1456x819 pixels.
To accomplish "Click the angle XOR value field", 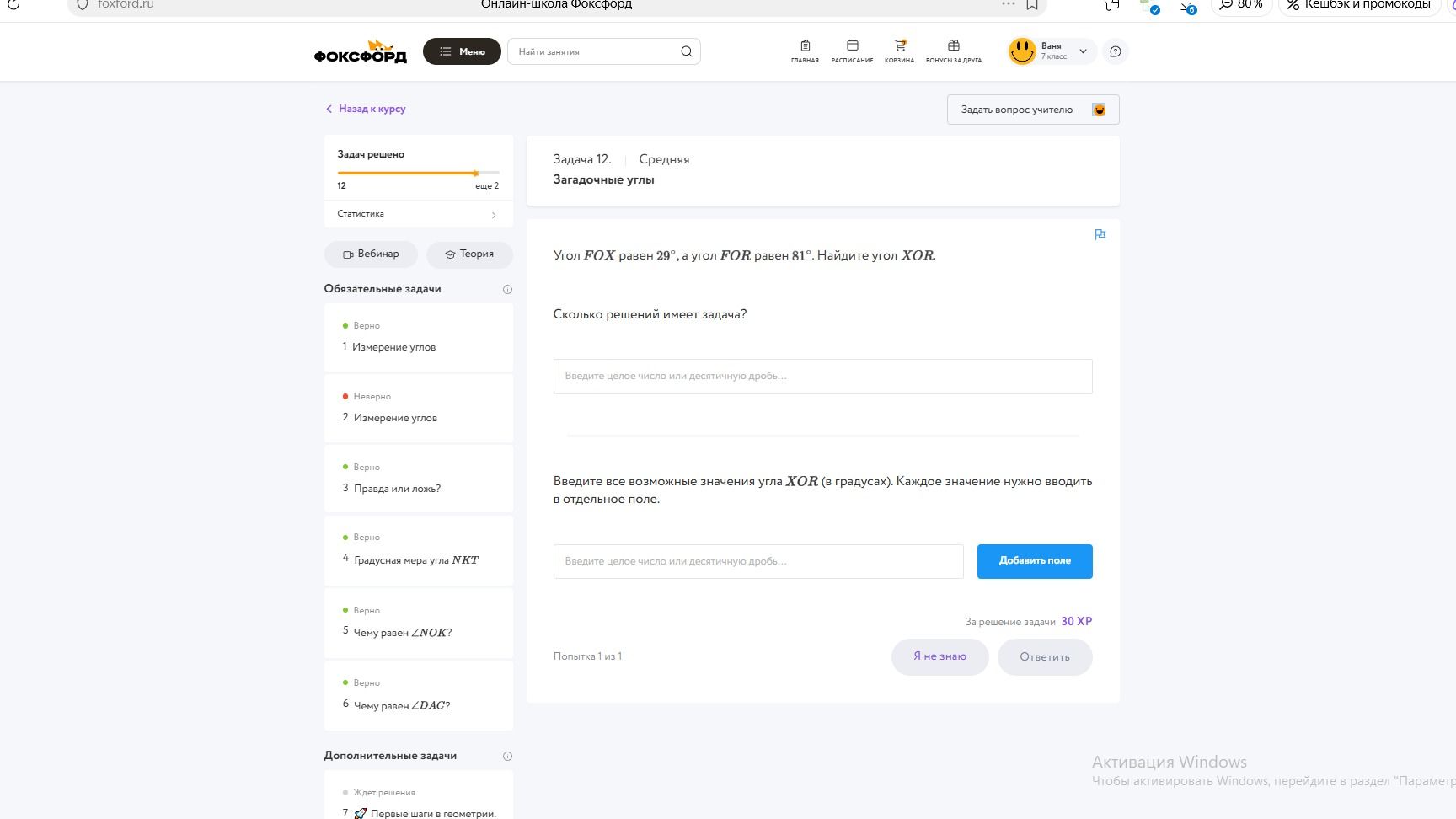I will tap(758, 561).
